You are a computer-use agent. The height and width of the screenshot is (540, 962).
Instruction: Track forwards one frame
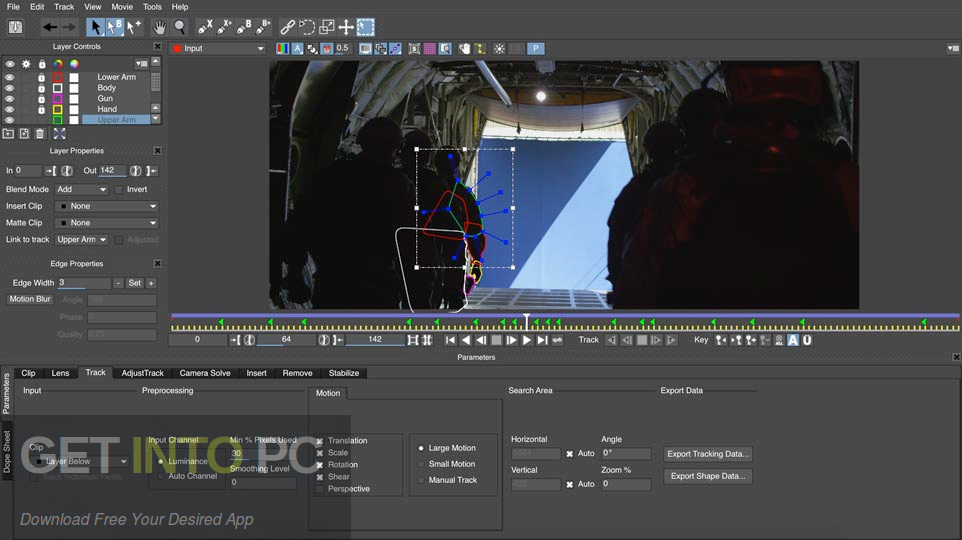(x=656, y=340)
